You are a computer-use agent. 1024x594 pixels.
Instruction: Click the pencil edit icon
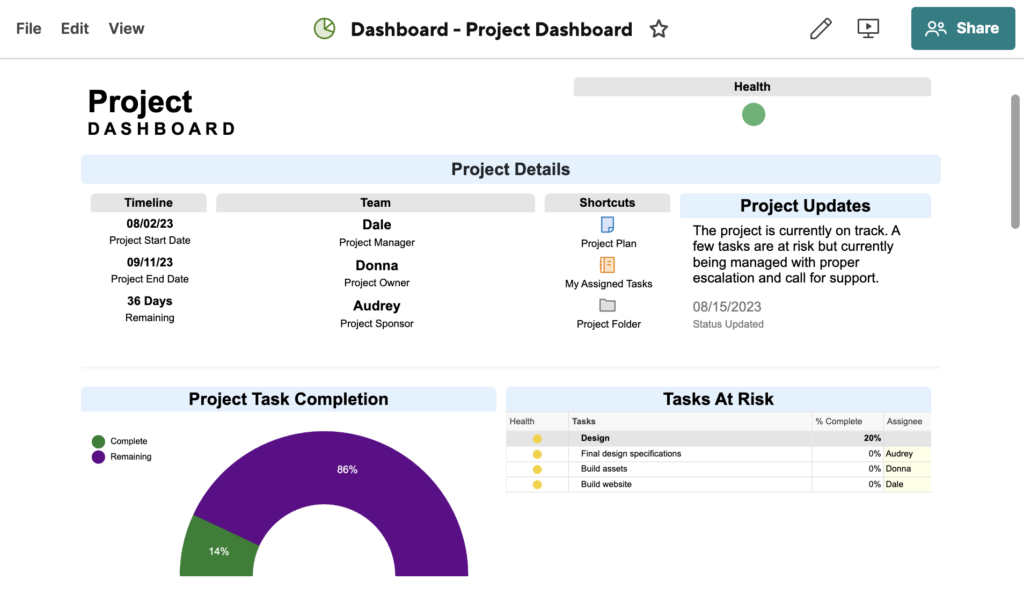(x=820, y=29)
